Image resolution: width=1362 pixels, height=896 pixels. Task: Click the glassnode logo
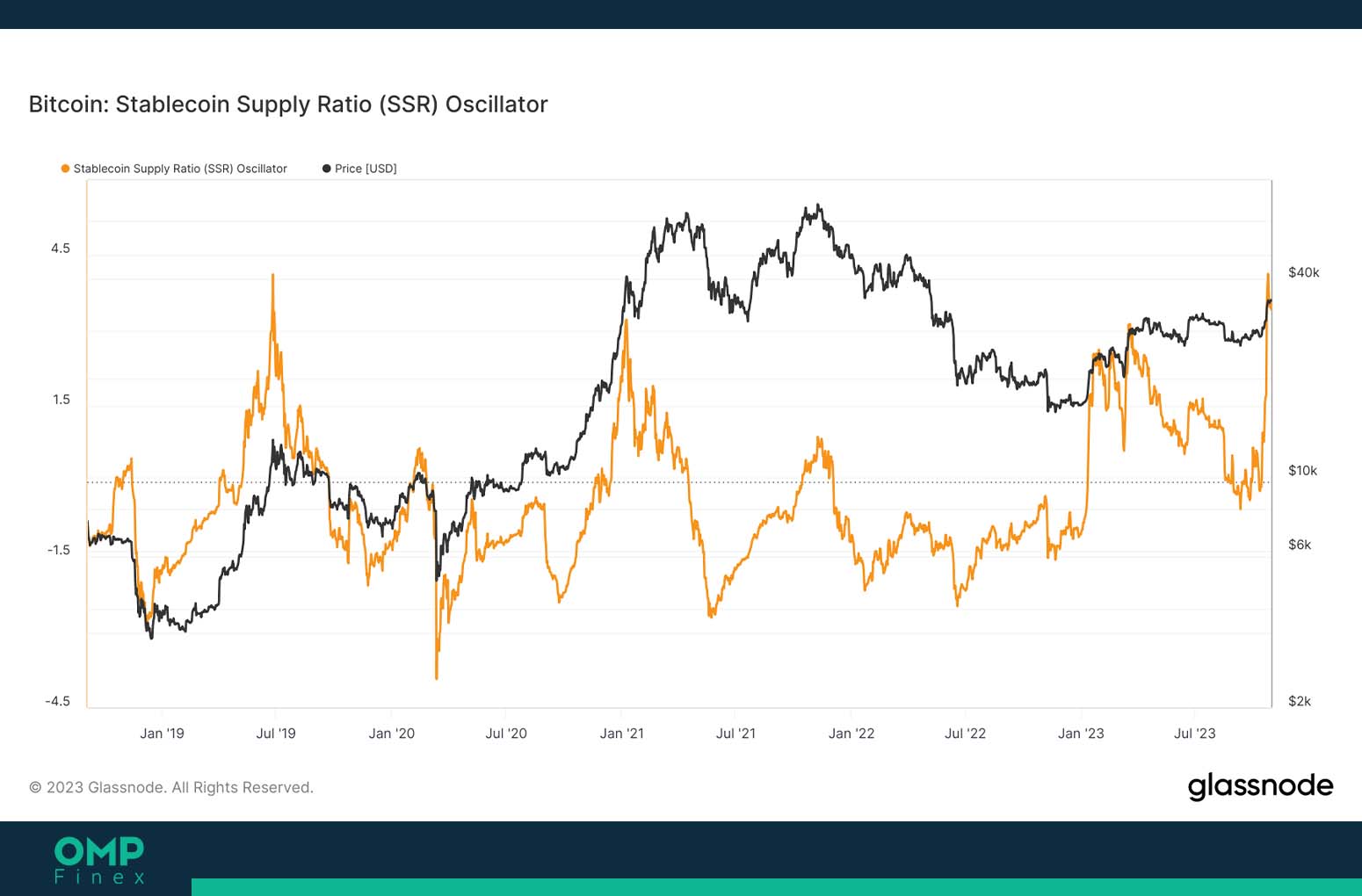tap(1260, 785)
